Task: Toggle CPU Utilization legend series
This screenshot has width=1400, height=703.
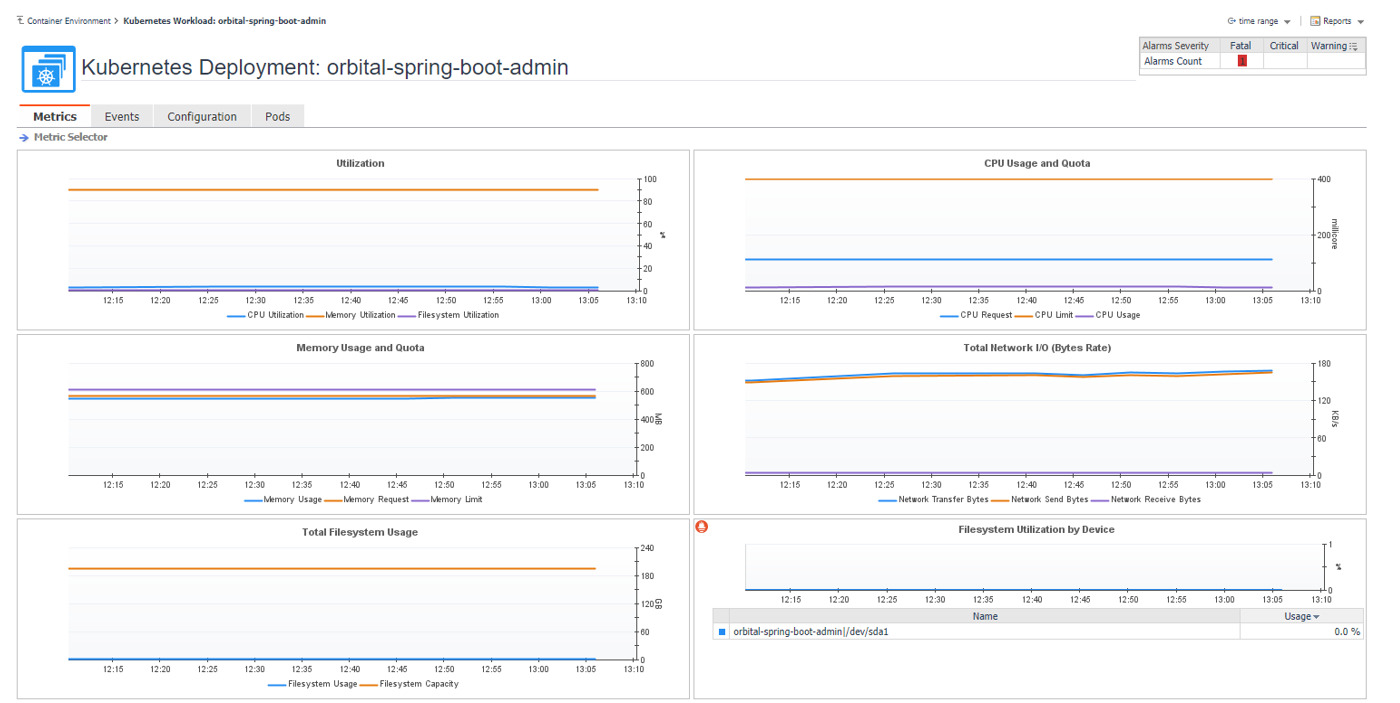Action: 265,315
